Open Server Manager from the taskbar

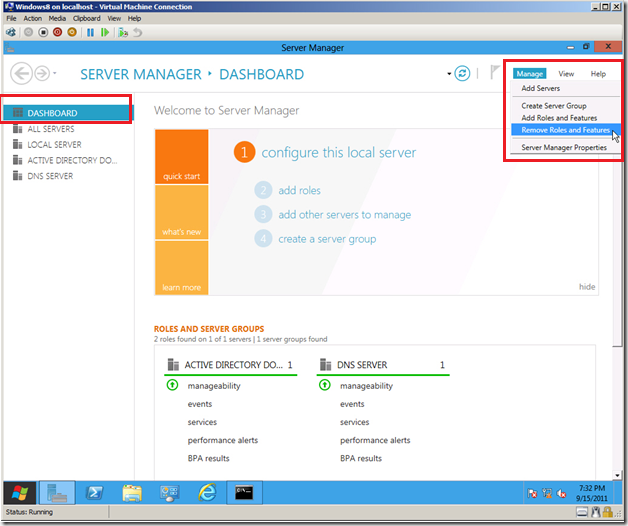pyautogui.click(x=57, y=492)
